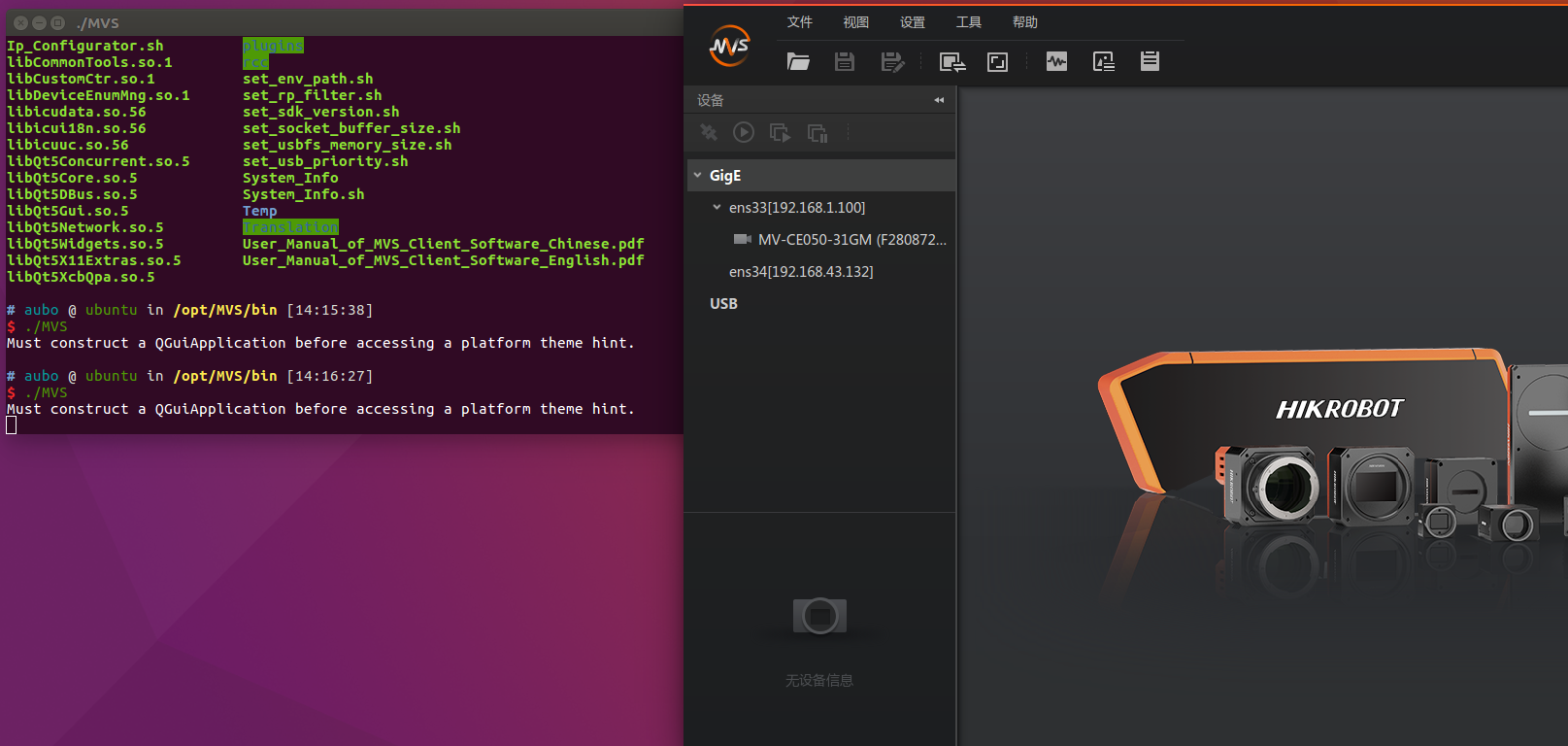The image size is (1568, 746).
Task: Click the terminal cursor block
Action: click(x=12, y=425)
